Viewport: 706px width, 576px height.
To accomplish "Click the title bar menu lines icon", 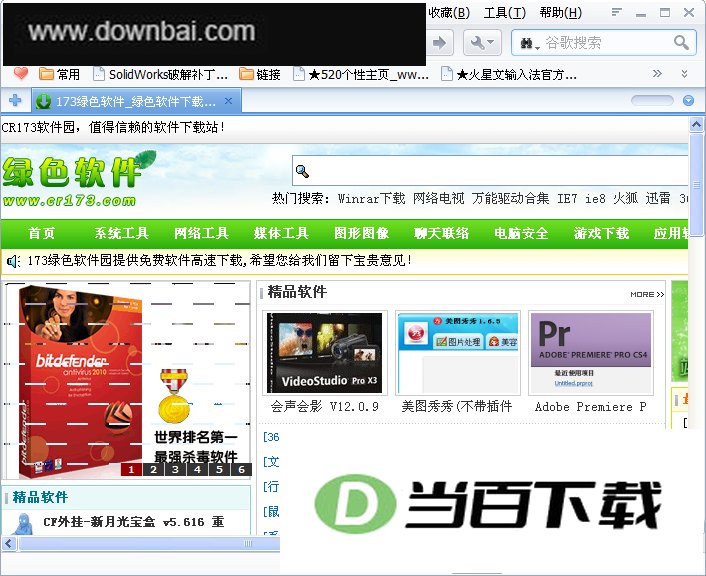I will [616, 12].
